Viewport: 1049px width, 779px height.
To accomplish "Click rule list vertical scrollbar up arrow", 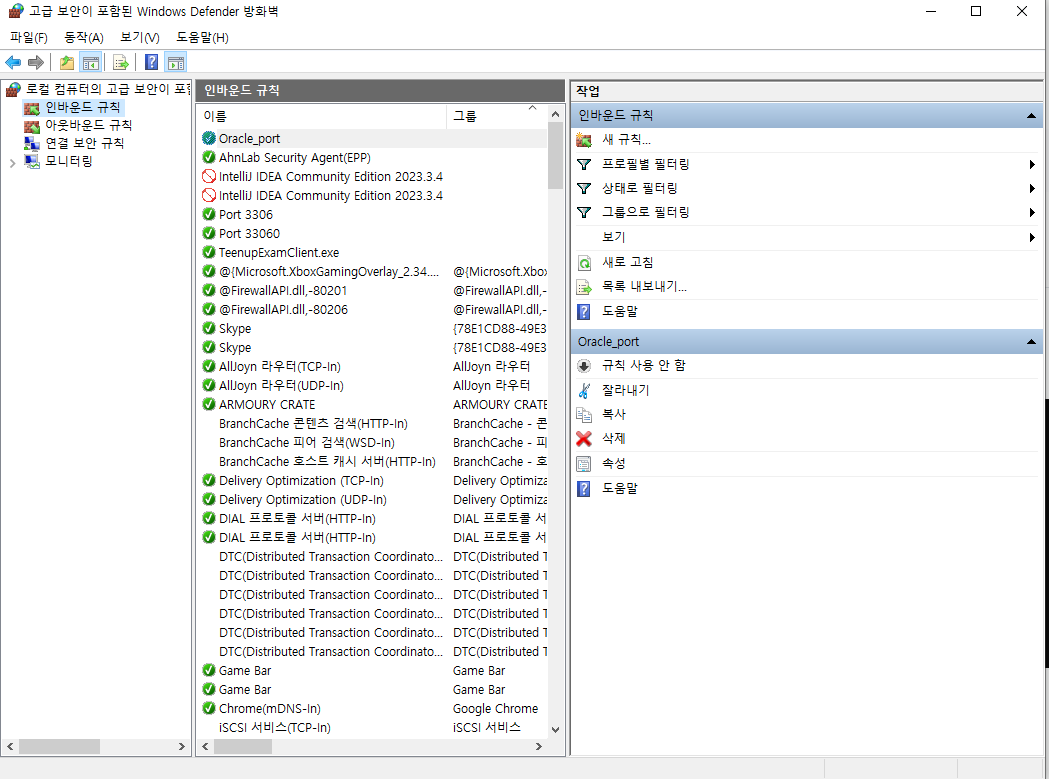I will [555, 114].
